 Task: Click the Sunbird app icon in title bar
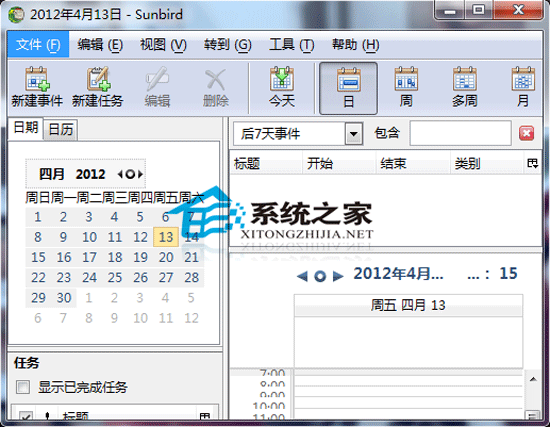coord(16,15)
